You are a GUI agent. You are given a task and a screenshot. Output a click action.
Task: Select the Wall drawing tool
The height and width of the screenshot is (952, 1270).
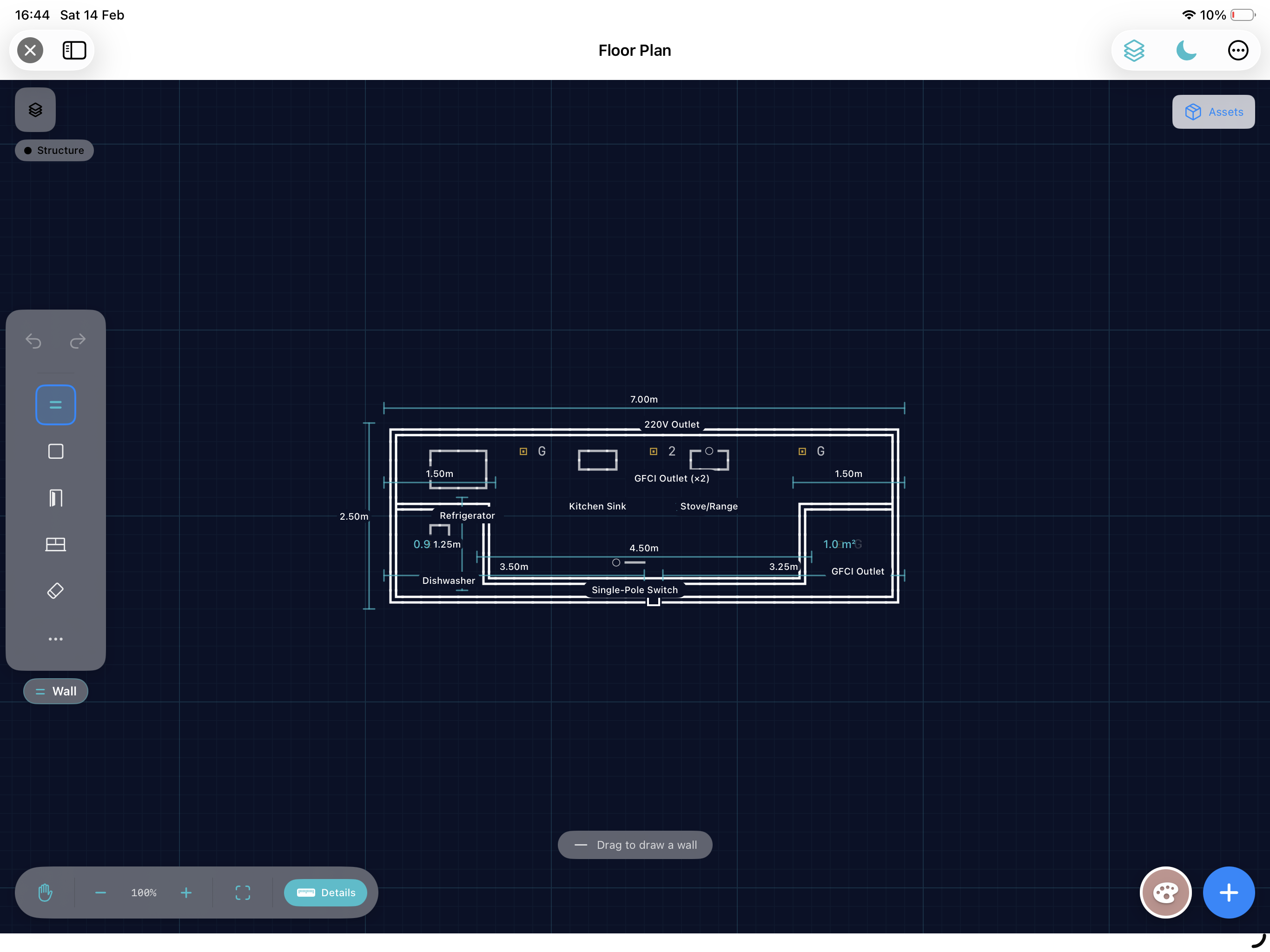pos(55,404)
